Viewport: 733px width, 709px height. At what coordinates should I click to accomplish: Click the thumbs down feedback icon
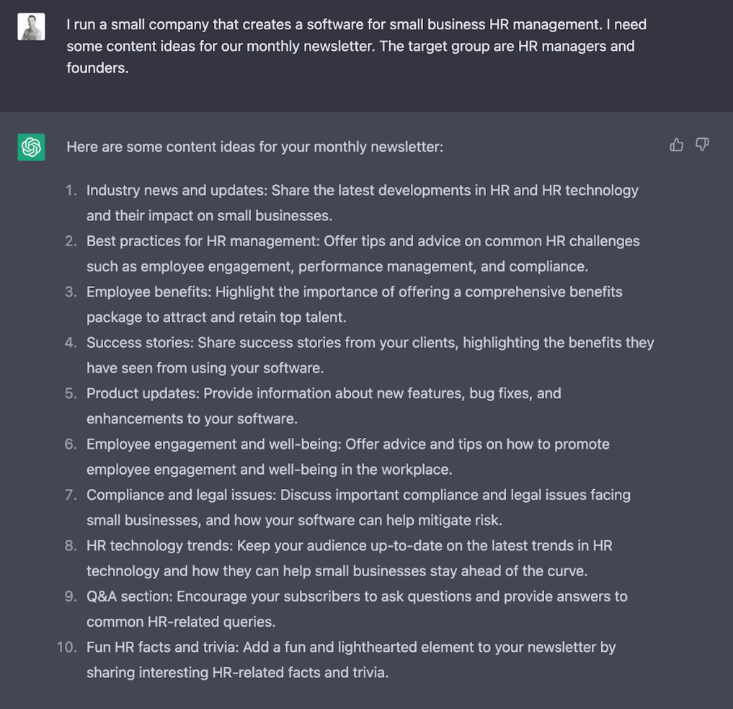(702, 145)
